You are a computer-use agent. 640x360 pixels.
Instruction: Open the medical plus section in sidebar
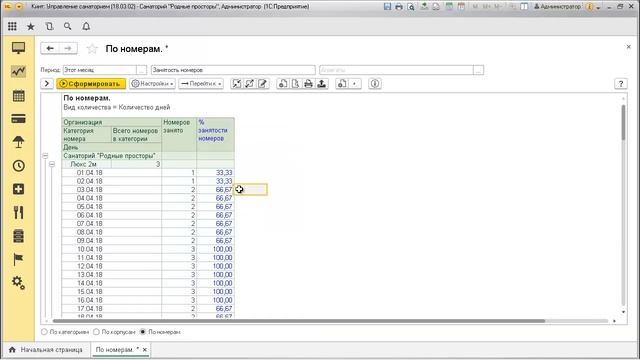click(18, 189)
